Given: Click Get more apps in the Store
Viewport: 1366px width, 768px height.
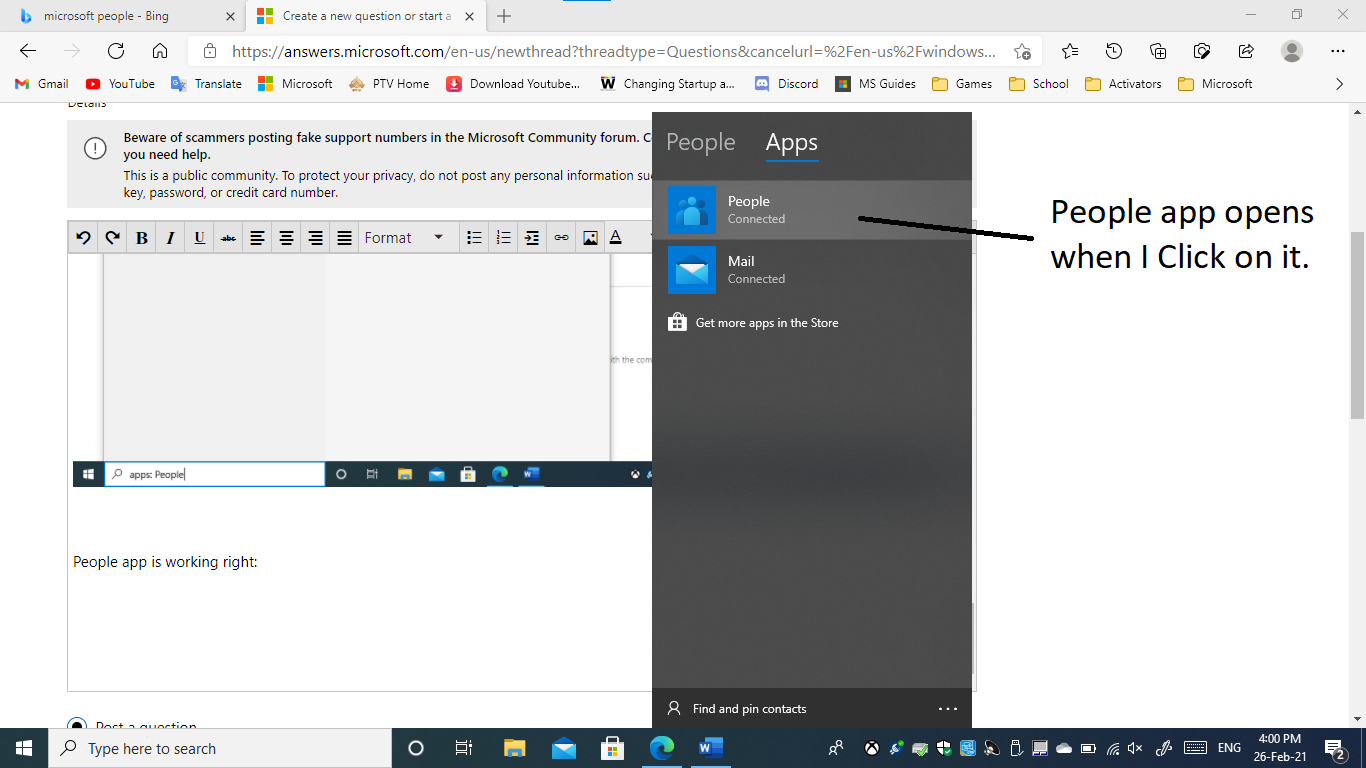Looking at the screenshot, I should tap(753, 322).
